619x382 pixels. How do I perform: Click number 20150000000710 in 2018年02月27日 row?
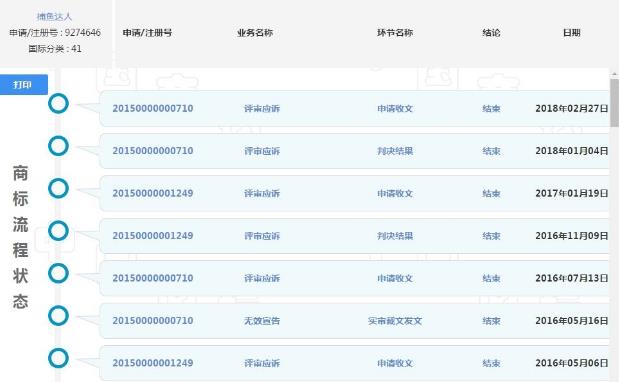tap(153, 109)
